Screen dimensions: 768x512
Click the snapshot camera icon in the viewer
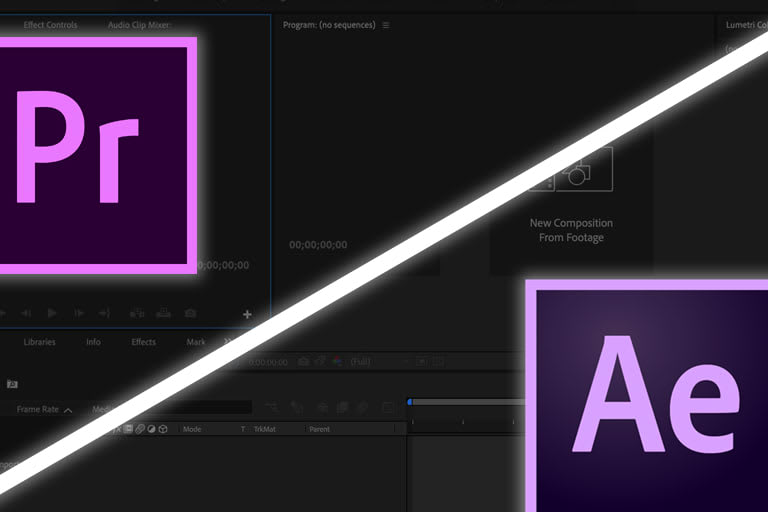click(301, 362)
